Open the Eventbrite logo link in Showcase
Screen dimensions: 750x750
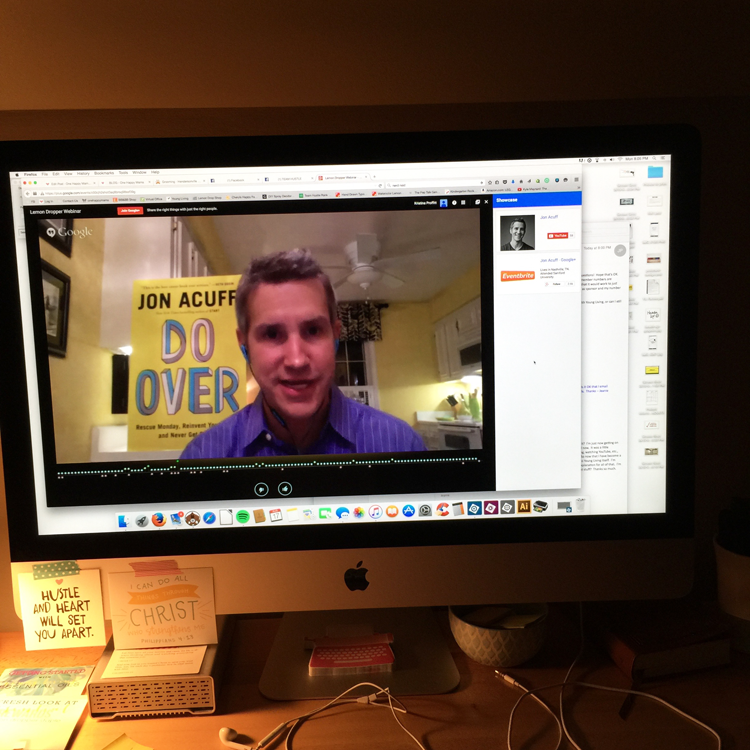pyautogui.click(x=518, y=276)
